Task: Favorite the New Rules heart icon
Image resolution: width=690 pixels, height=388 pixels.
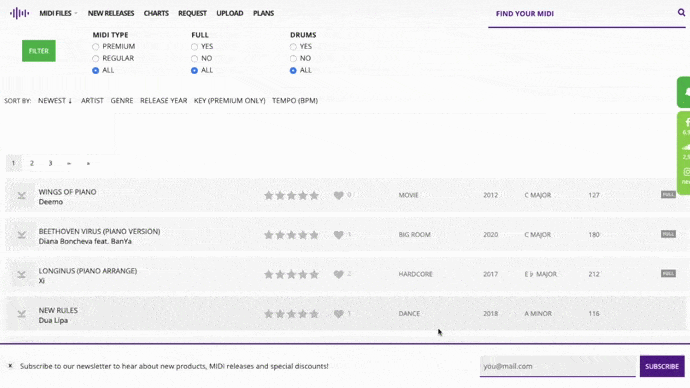Action: (x=338, y=314)
